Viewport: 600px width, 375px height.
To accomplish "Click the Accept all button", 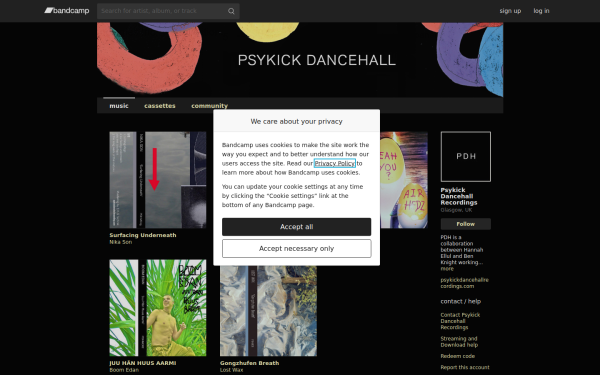I will tap(297, 227).
